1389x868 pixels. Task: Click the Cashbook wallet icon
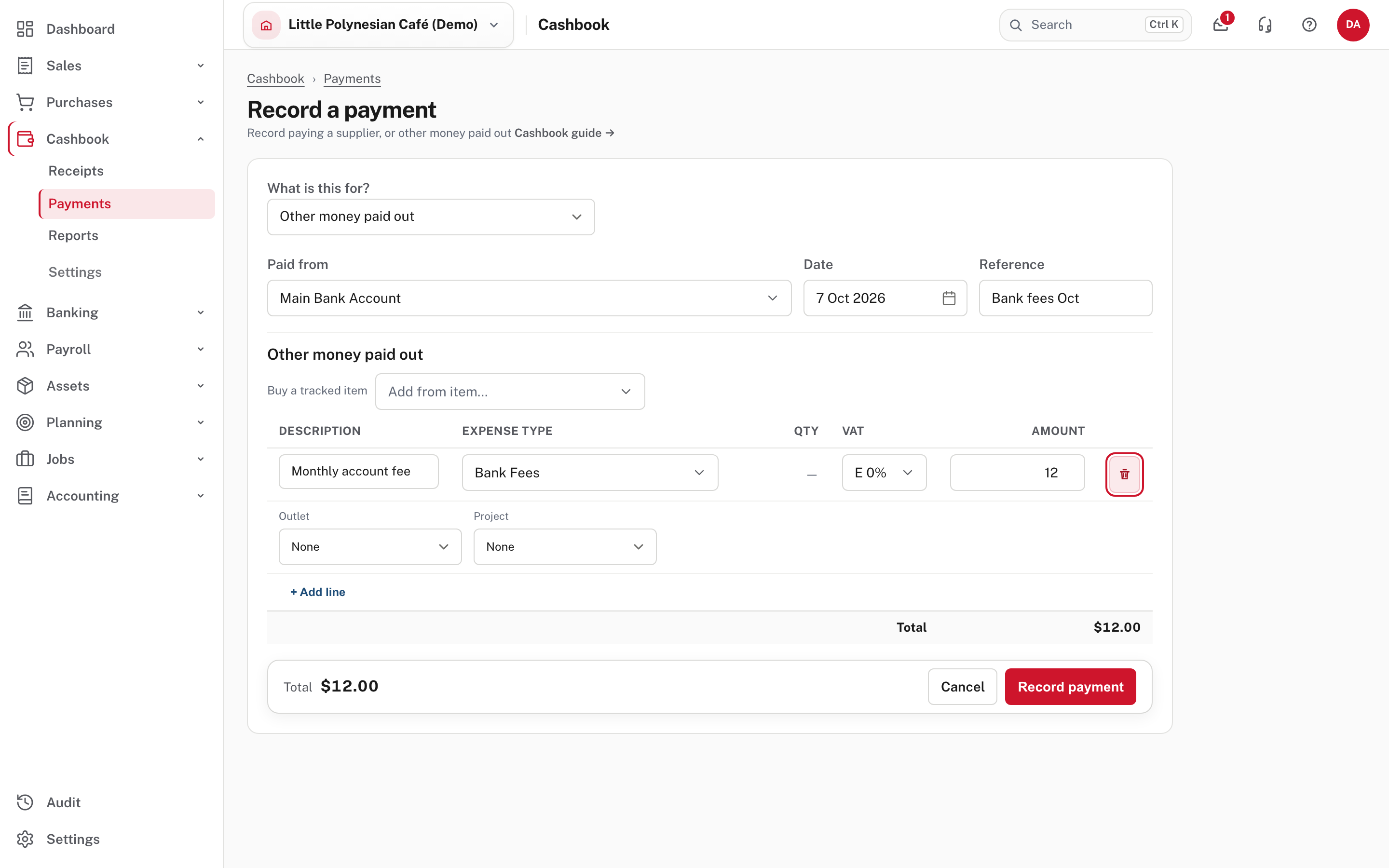click(25, 139)
